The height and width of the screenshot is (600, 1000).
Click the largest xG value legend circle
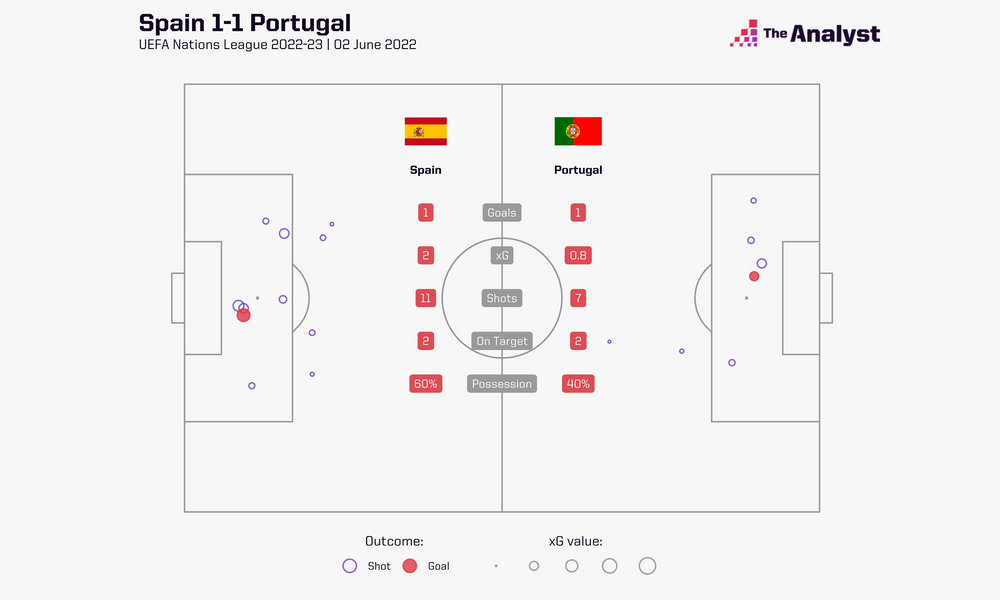coord(647,566)
